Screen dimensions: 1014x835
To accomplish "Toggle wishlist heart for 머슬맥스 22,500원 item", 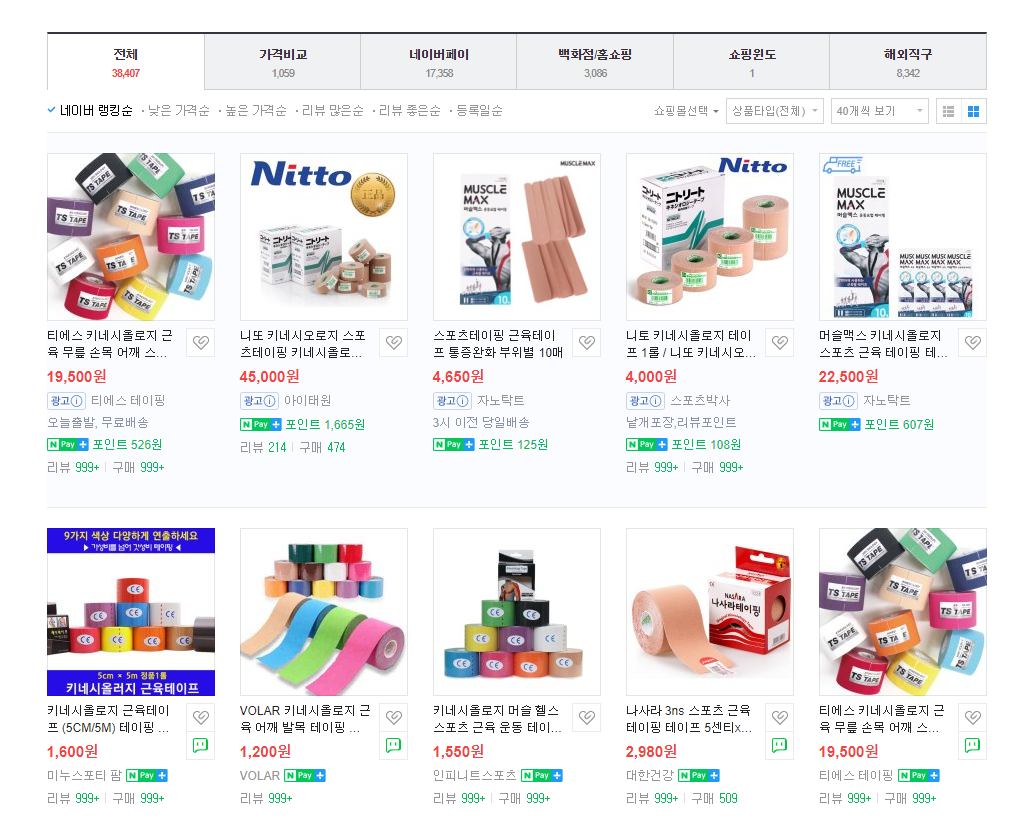I will 973,342.
